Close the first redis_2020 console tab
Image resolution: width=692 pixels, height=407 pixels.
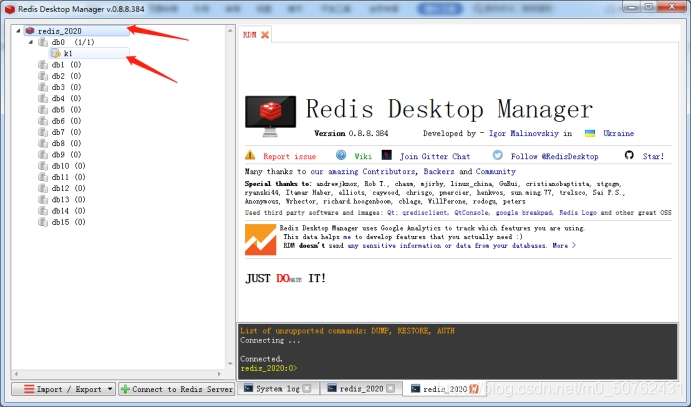(391, 388)
